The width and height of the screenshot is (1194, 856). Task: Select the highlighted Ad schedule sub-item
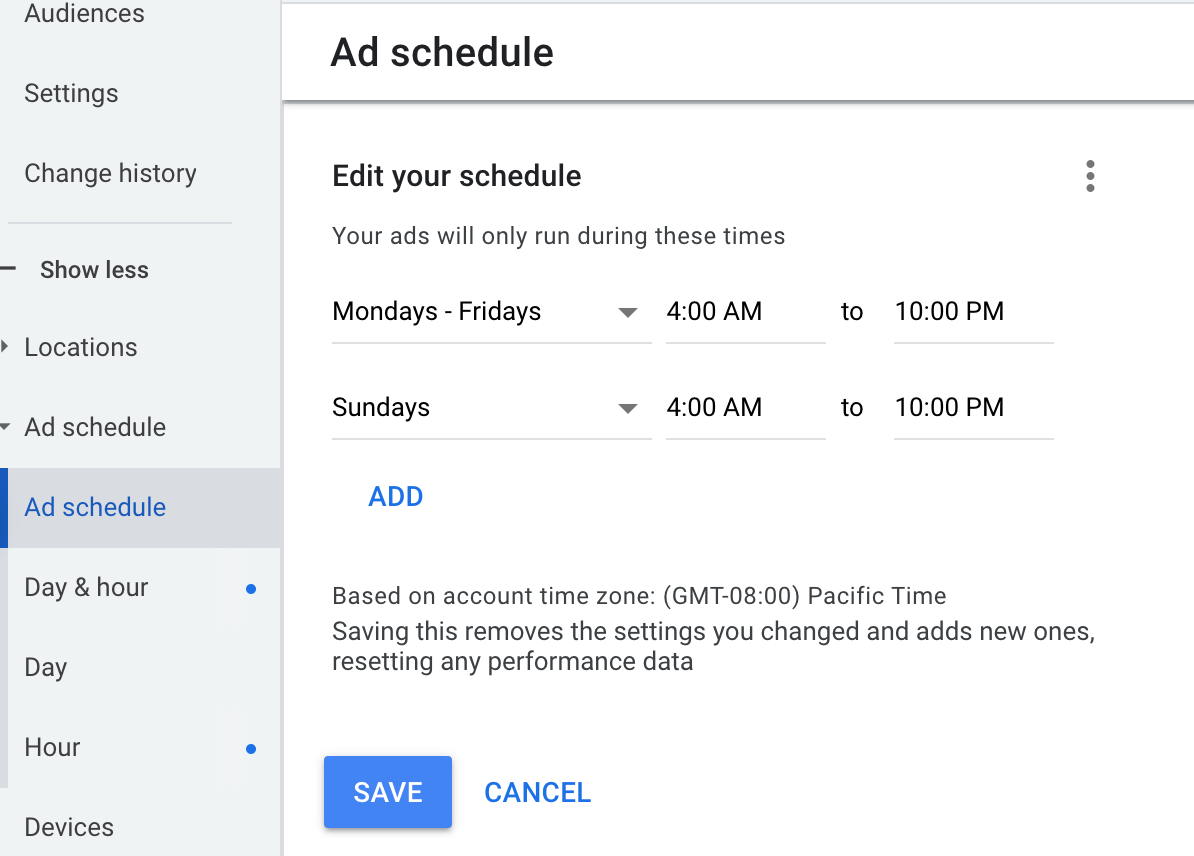95,507
